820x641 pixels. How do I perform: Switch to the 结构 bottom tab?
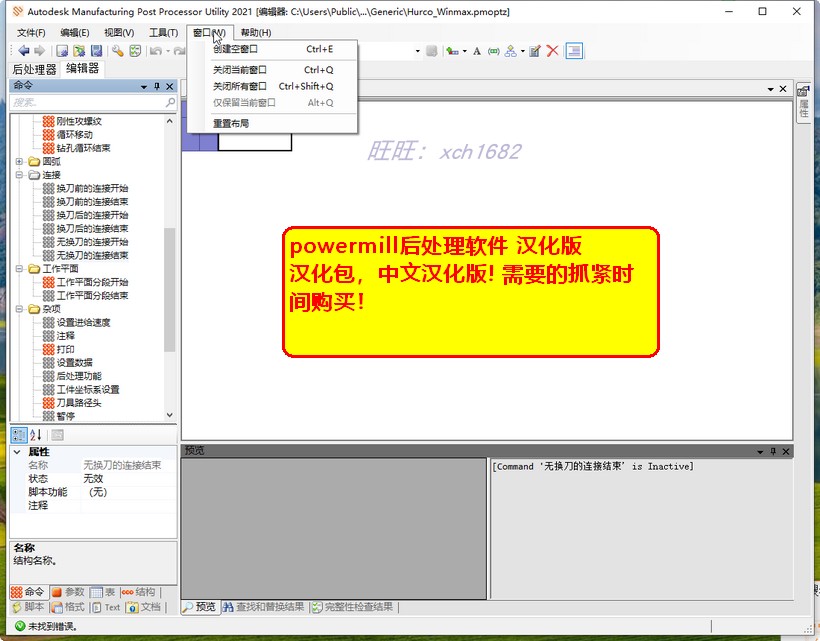coord(139,592)
